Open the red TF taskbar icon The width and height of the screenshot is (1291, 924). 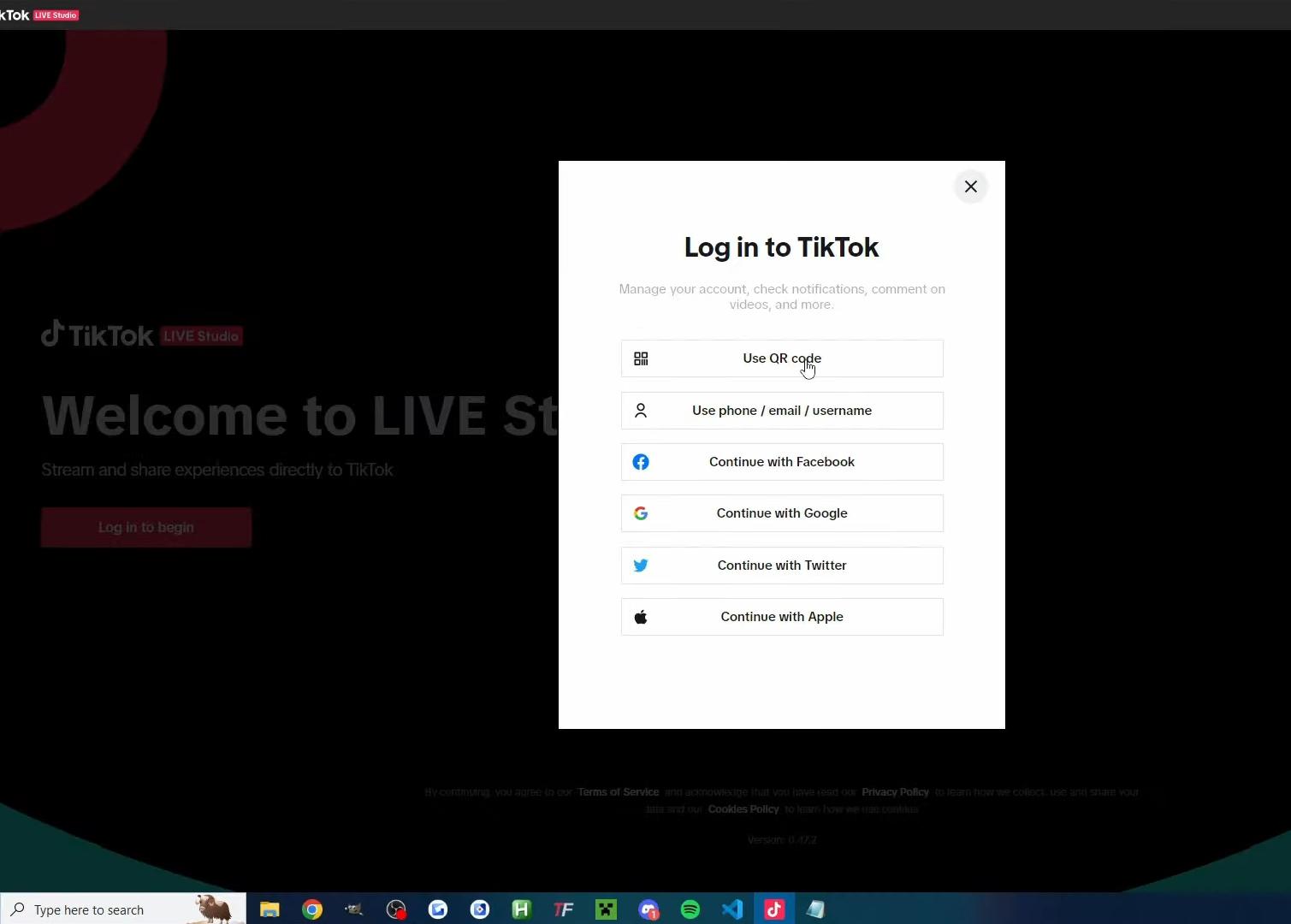click(564, 909)
